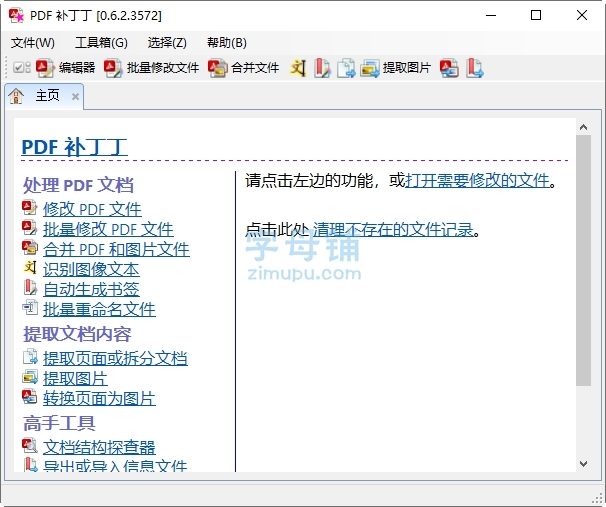Click the PDF 补丁丁 app icon in title bar
This screenshot has height=507, width=606.
pos(16,16)
